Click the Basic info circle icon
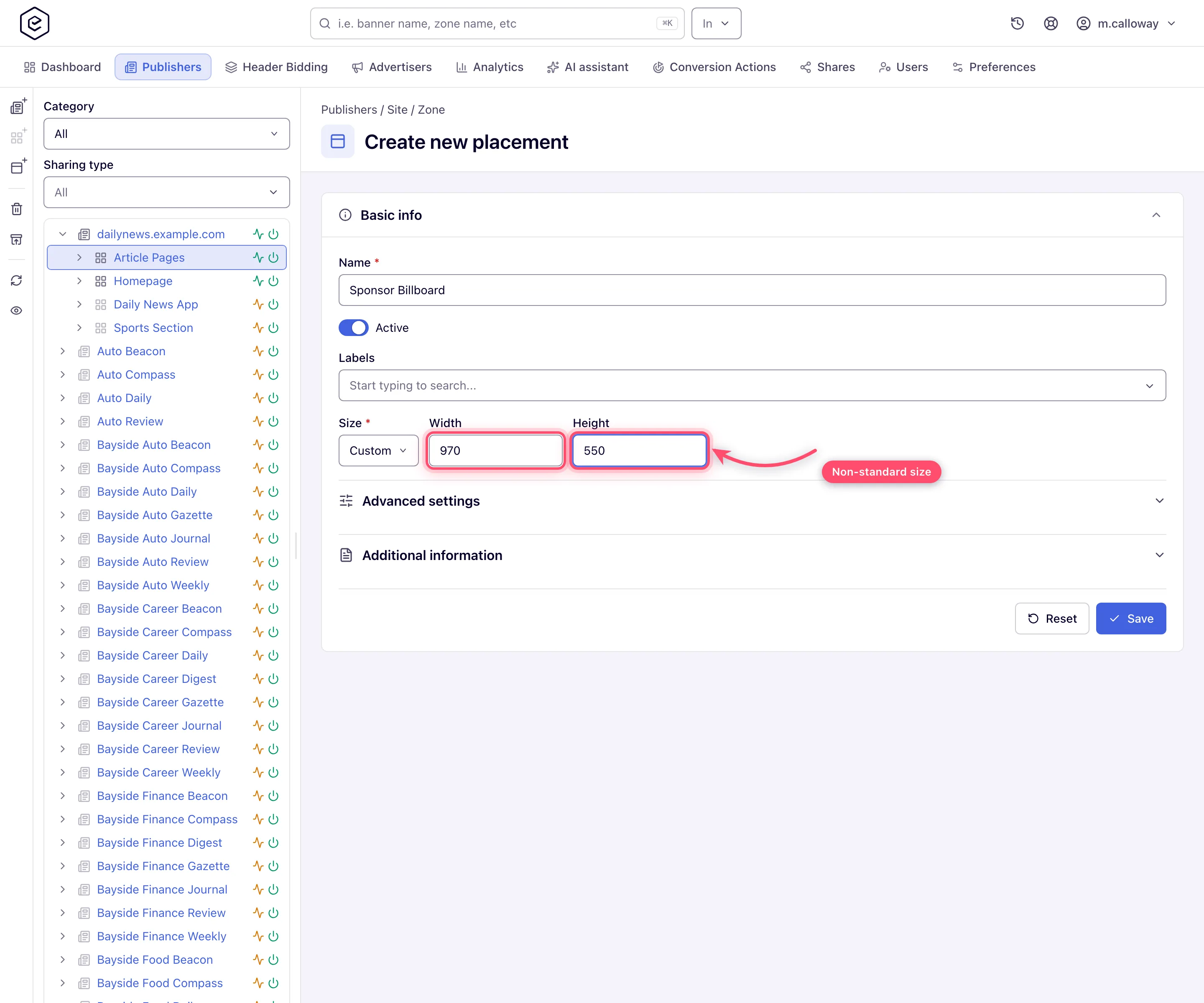The height and width of the screenshot is (1003, 1204). click(345, 215)
